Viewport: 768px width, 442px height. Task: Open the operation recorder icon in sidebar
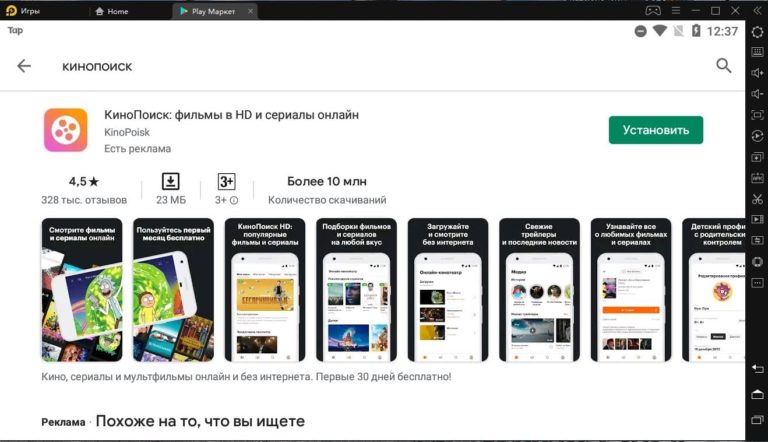click(757, 136)
